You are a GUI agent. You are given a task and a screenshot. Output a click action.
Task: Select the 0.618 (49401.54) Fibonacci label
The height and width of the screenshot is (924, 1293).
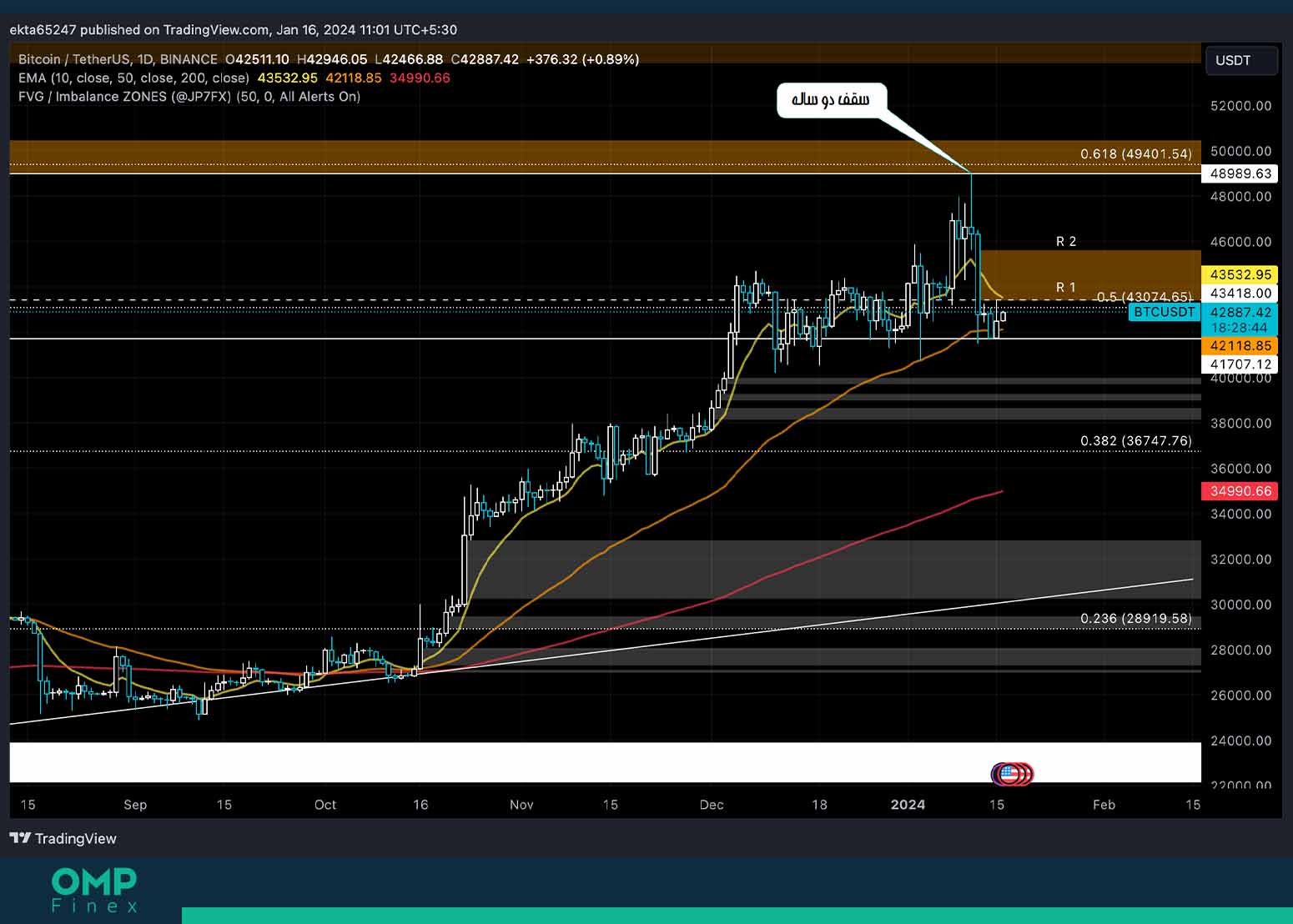click(1136, 153)
